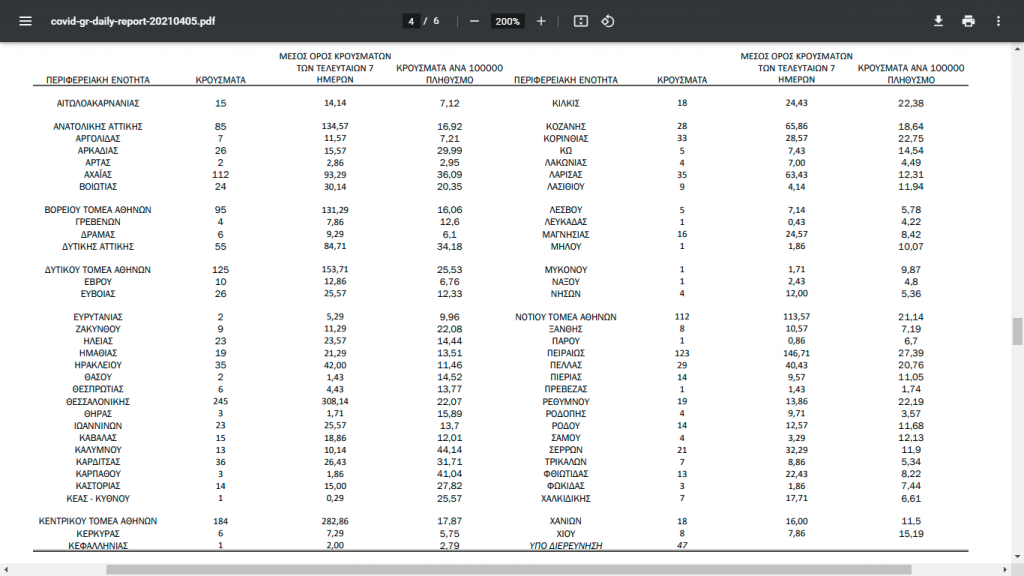Select the ΚΑΡΔΙΤΣΑΣ region name

click(98, 462)
